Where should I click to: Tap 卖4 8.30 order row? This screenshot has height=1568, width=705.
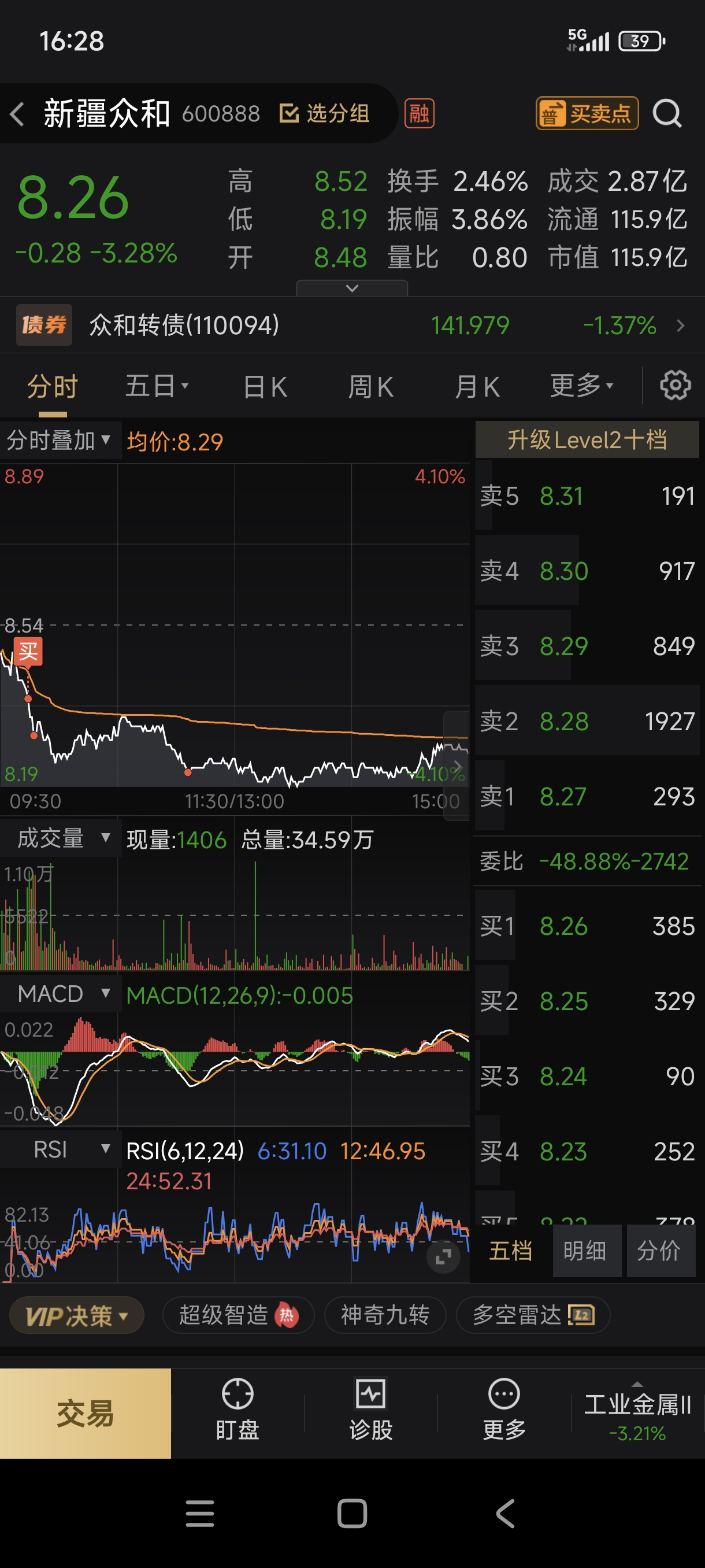pyautogui.click(x=587, y=570)
